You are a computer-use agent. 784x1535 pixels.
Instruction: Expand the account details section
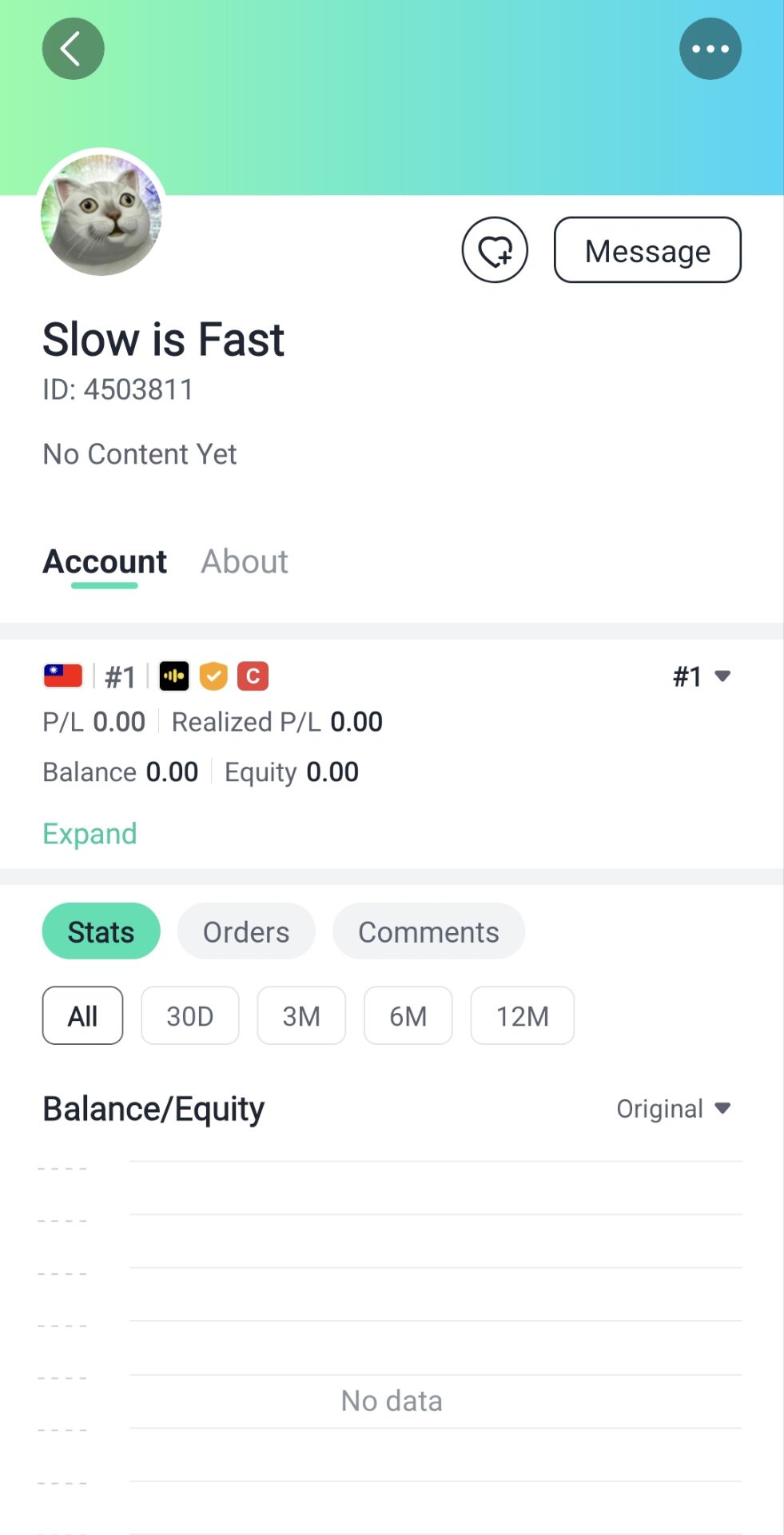point(90,833)
